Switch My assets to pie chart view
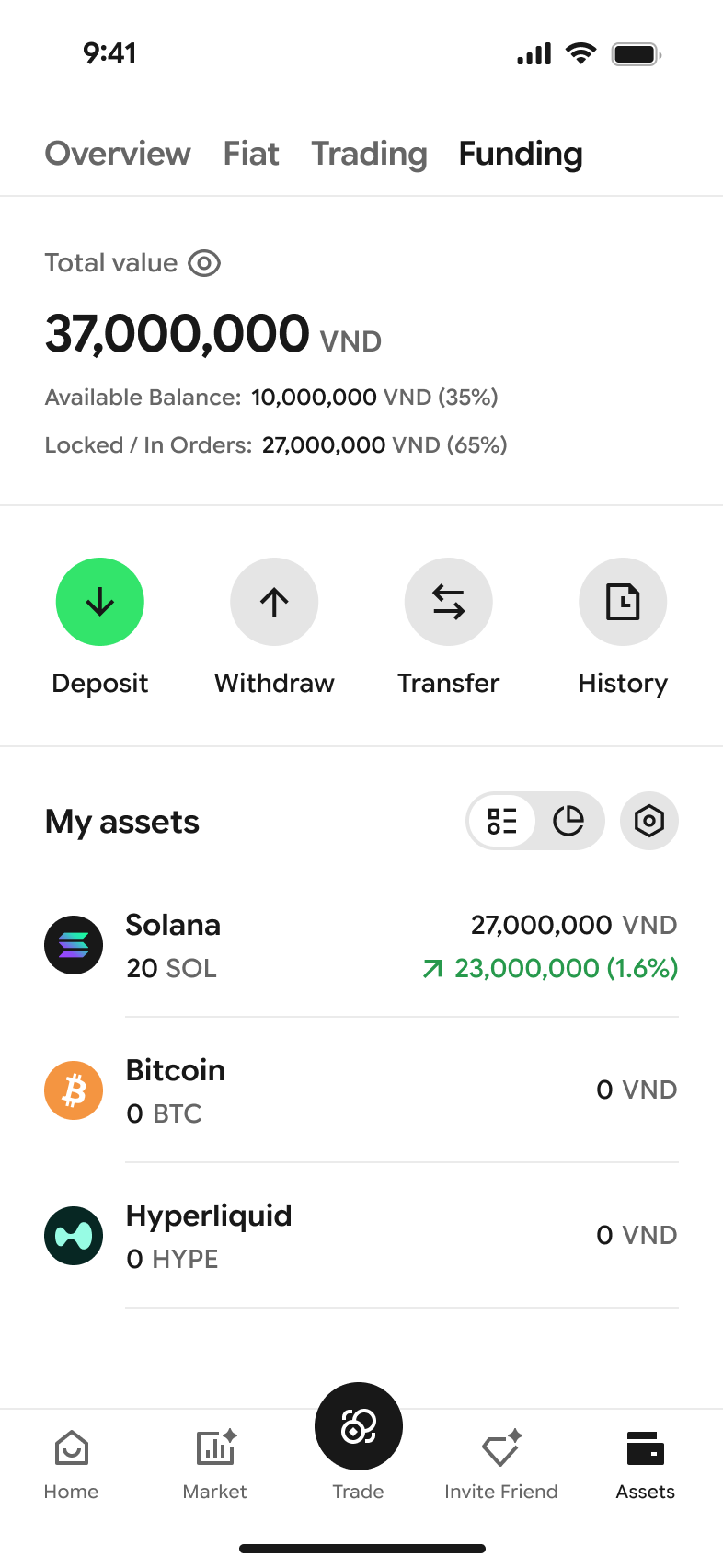Image resolution: width=723 pixels, height=1568 pixels. click(x=568, y=821)
